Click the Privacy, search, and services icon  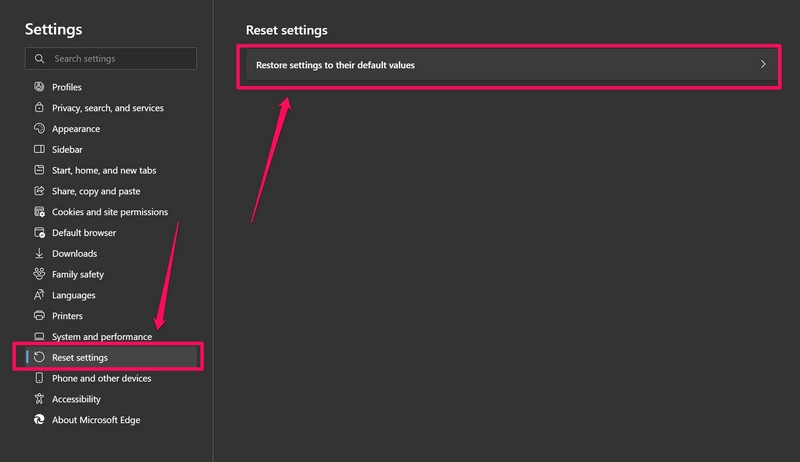click(x=39, y=108)
